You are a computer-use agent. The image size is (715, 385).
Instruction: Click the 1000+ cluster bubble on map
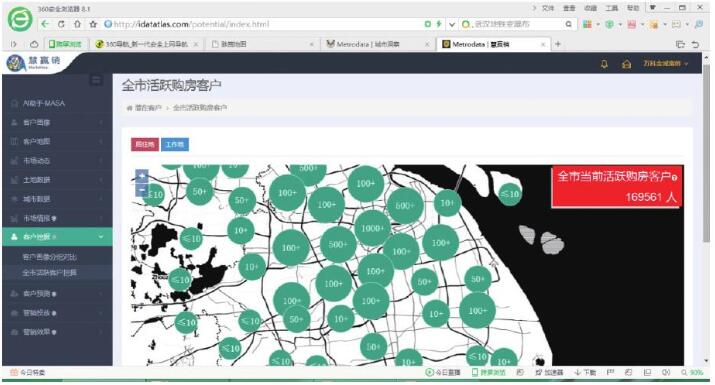pyautogui.click(x=373, y=228)
